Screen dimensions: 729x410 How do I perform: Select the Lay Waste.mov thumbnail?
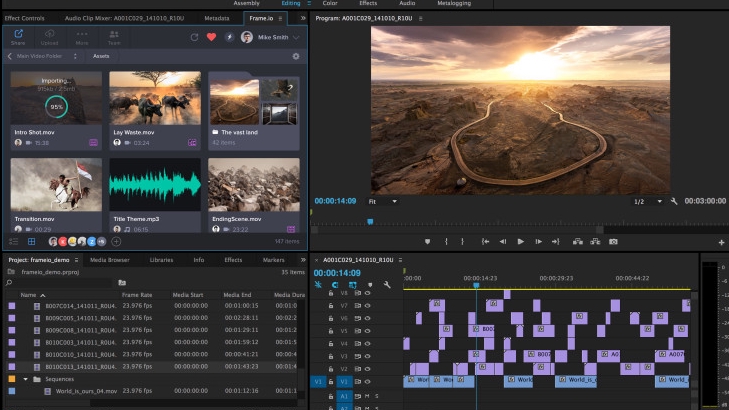pos(154,98)
